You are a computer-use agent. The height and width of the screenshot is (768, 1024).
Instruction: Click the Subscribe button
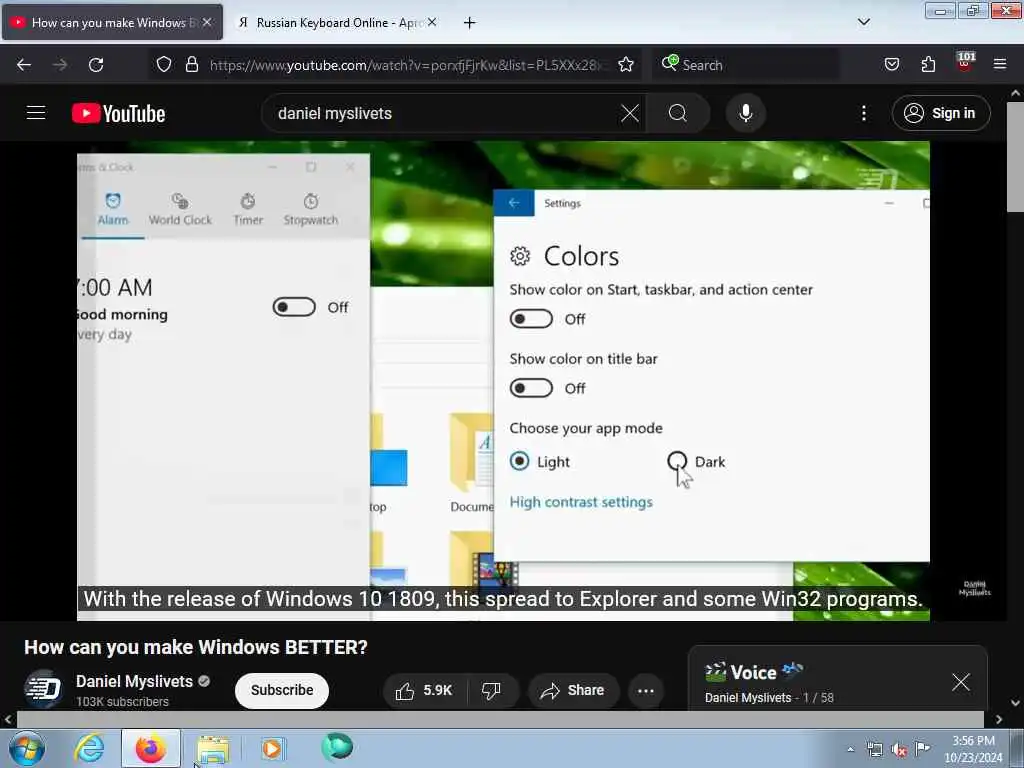(x=281, y=690)
